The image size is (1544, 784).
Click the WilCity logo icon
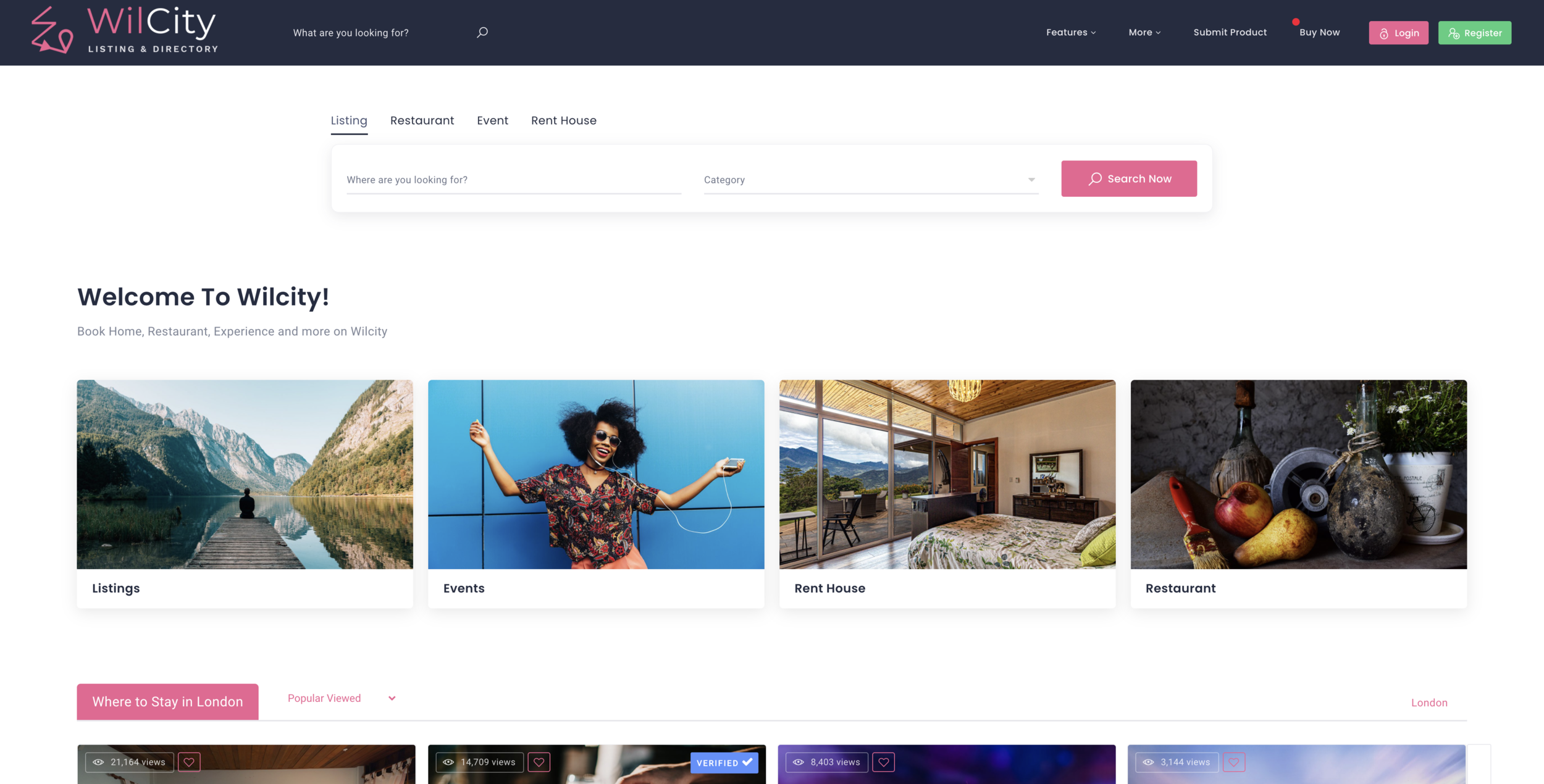pos(52,31)
